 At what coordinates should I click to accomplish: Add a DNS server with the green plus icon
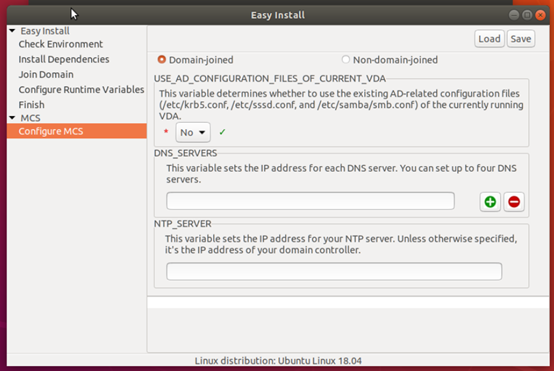coord(490,202)
